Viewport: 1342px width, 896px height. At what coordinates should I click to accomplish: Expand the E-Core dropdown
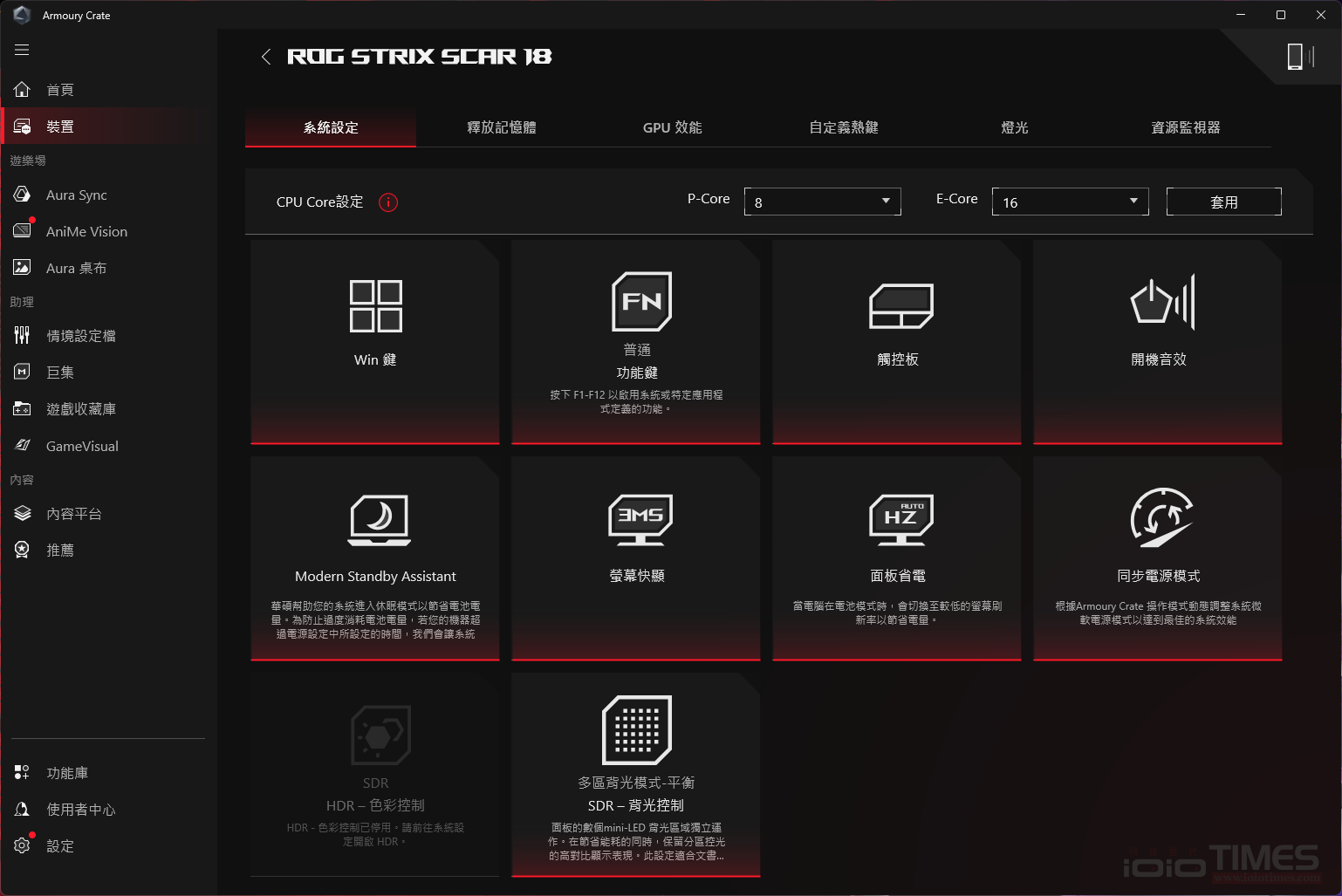click(x=1070, y=202)
